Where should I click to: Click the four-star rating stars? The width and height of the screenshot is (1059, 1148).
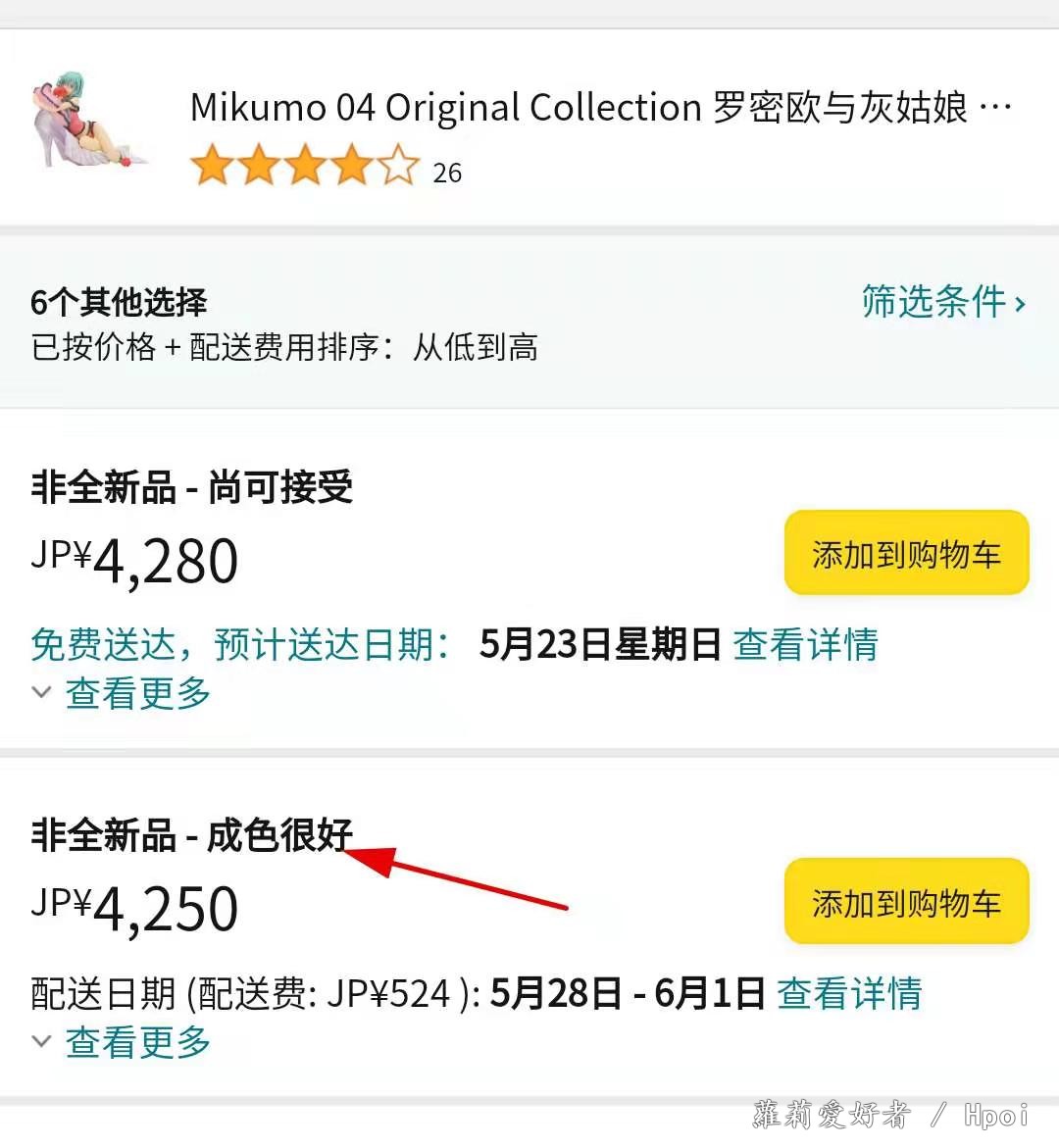coord(305,166)
